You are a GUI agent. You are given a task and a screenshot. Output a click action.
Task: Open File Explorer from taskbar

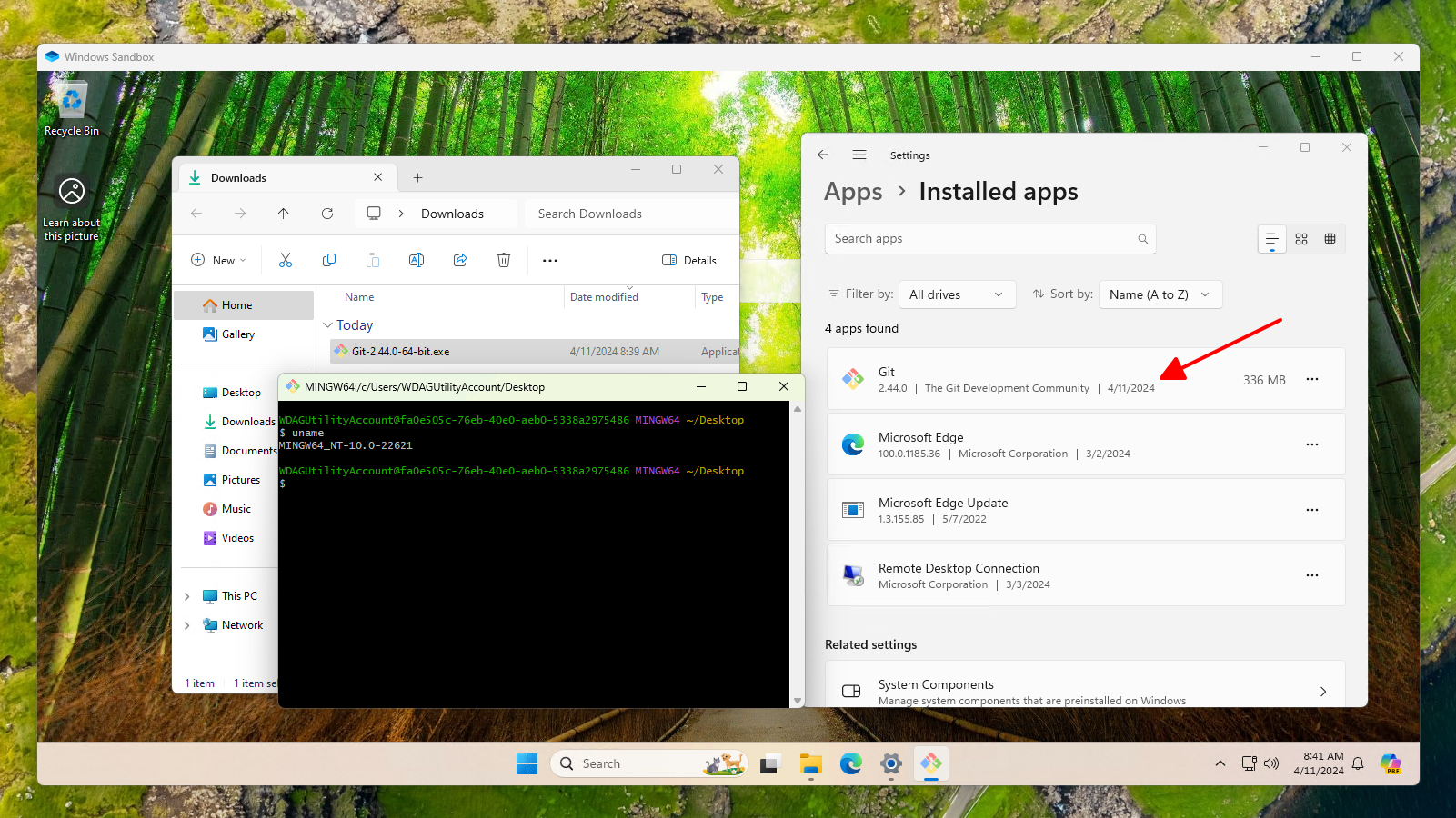(x=810, y=763)
